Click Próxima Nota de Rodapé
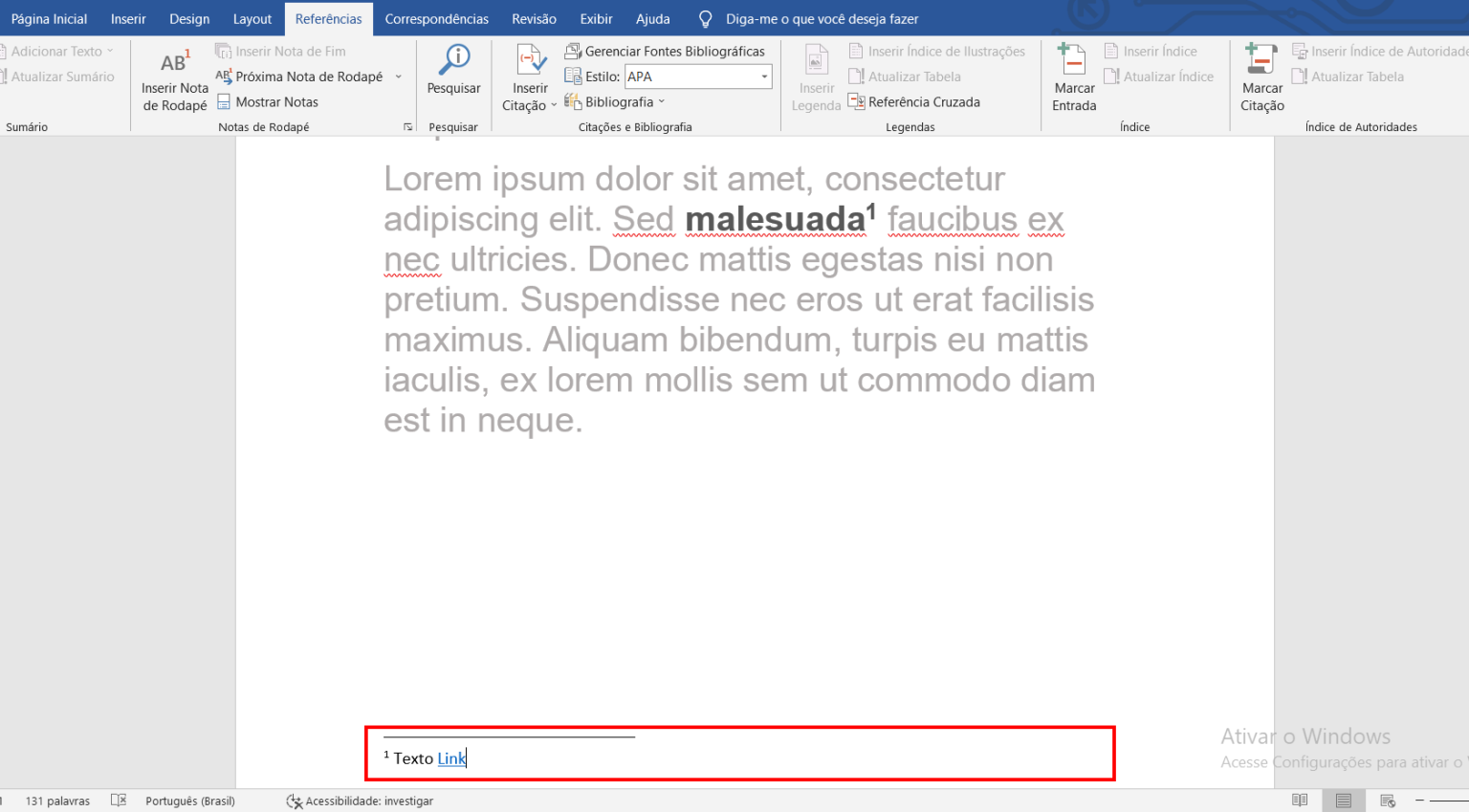 tap(299, 77)
